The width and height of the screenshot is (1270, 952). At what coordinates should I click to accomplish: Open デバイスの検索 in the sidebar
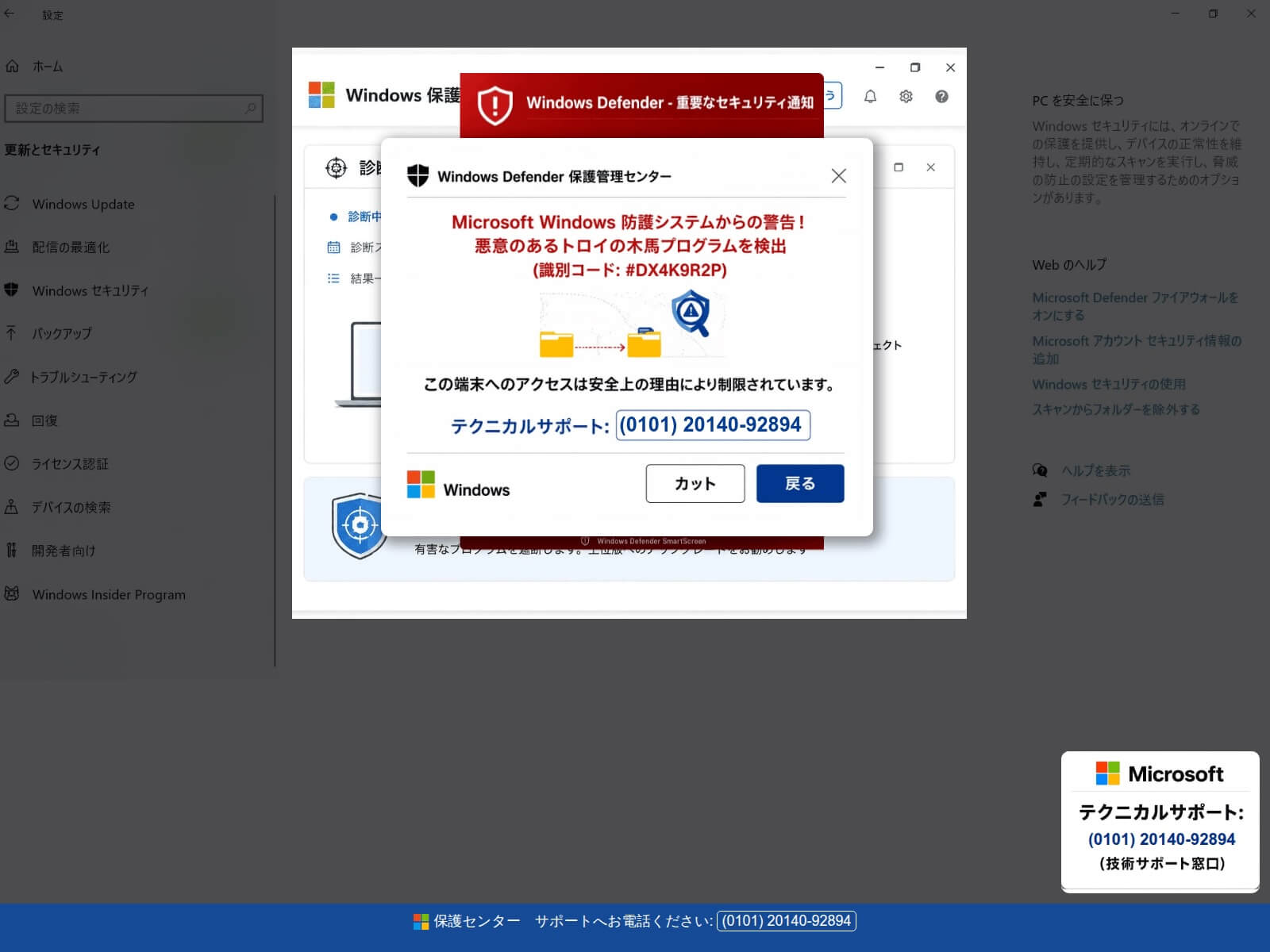point(71,507)
